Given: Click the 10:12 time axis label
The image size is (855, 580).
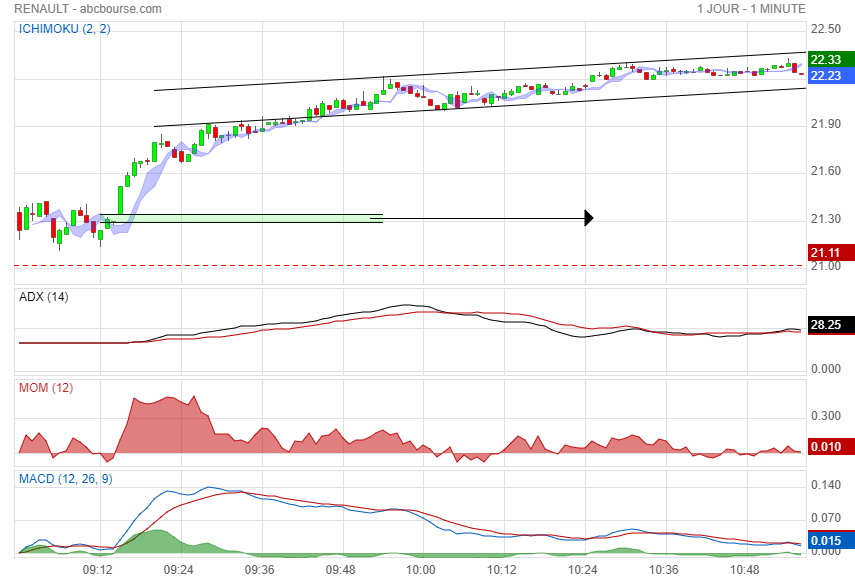Looking at the screenshot, I should click(502, 570).
